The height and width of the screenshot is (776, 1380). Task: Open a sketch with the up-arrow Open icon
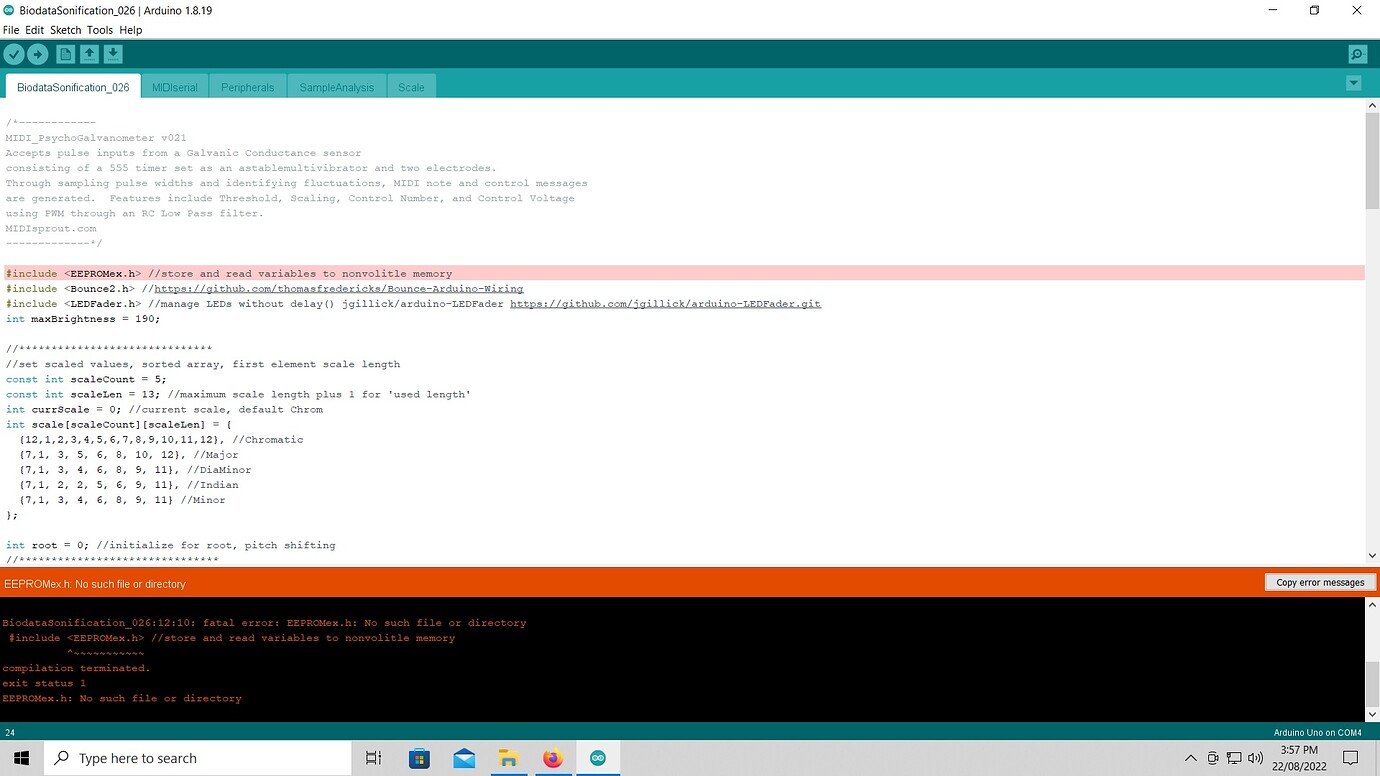click(x=88, y=54)
